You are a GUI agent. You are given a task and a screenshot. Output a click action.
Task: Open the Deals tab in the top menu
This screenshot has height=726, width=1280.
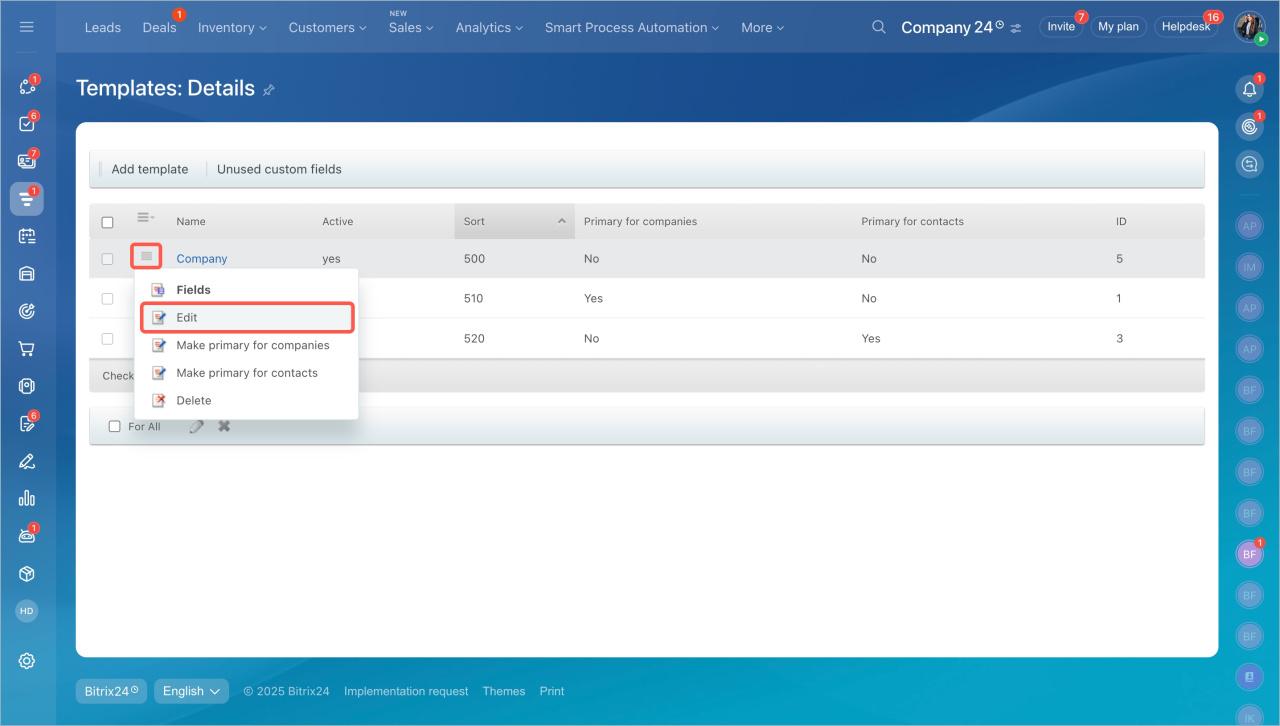pyautogui.click(x=160, y=28)
